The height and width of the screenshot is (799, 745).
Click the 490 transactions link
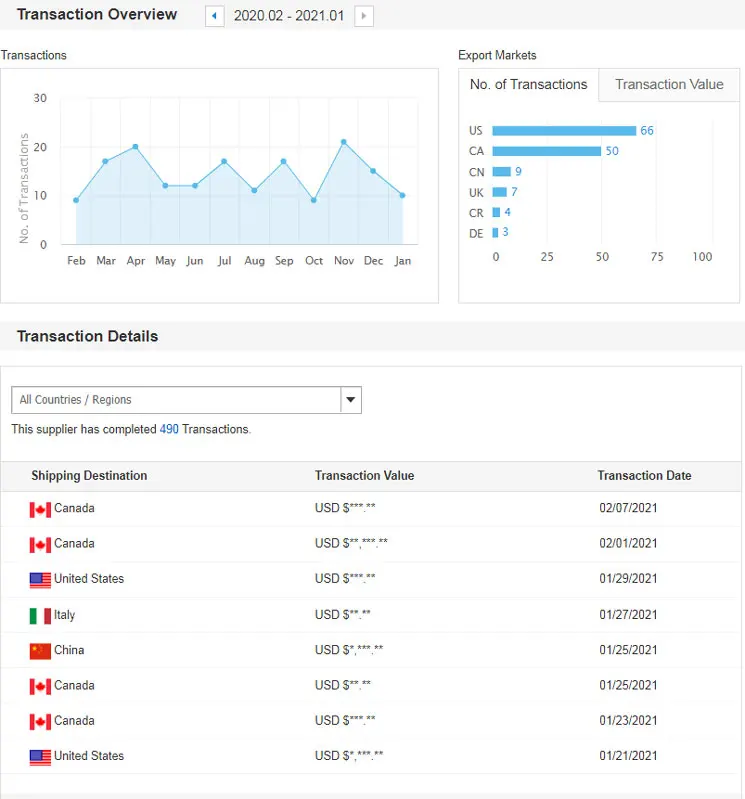click(x=169, y=429)
